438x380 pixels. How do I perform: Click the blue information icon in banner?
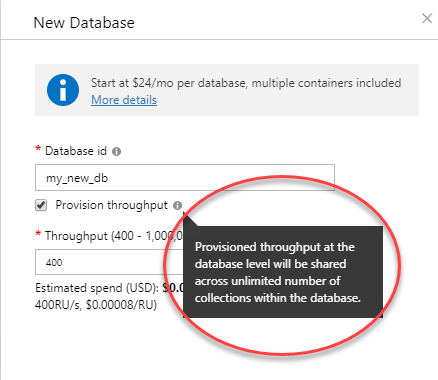tap(63, 90)
